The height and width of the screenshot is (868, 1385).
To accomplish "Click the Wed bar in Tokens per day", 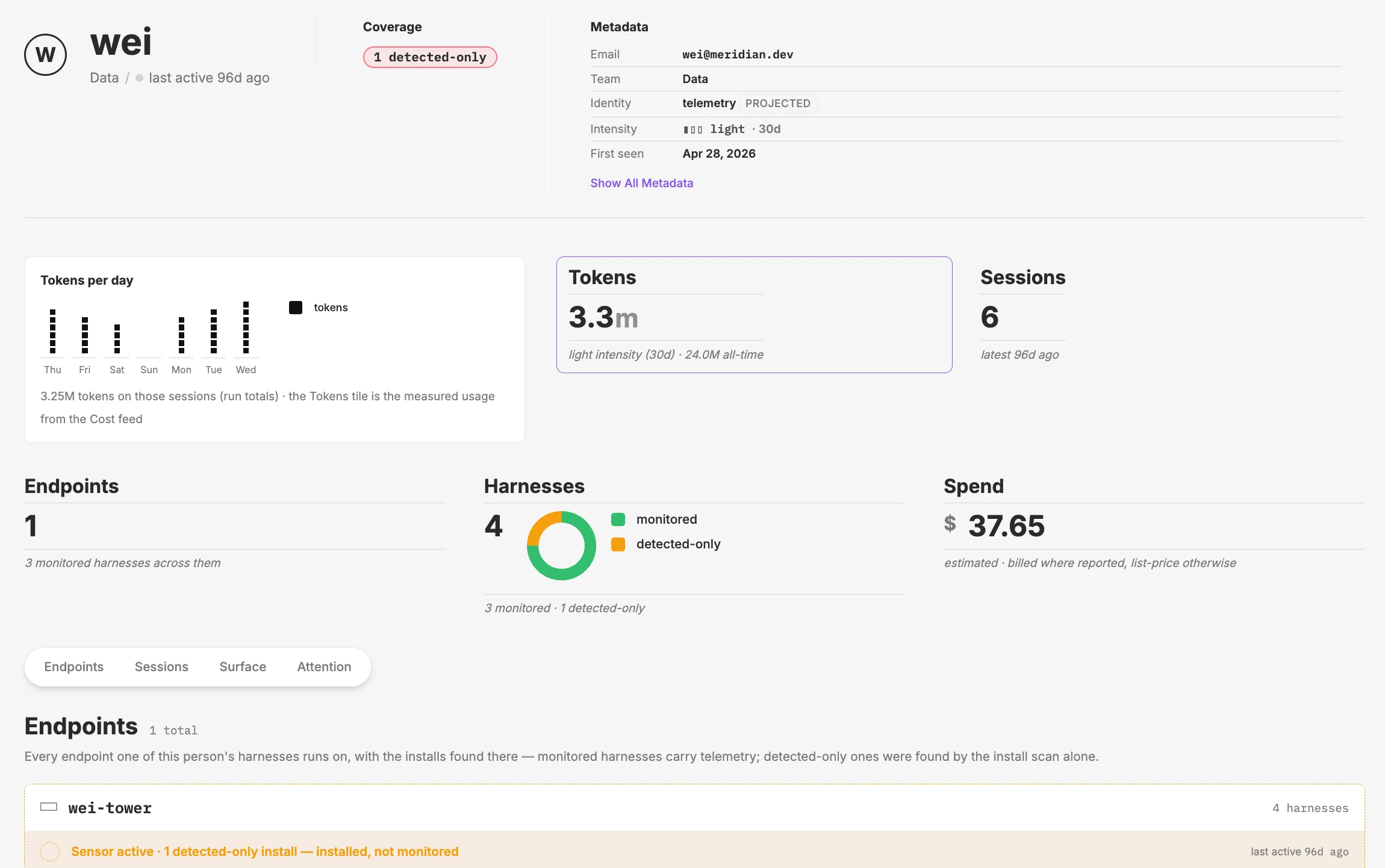I will (246, 327).
